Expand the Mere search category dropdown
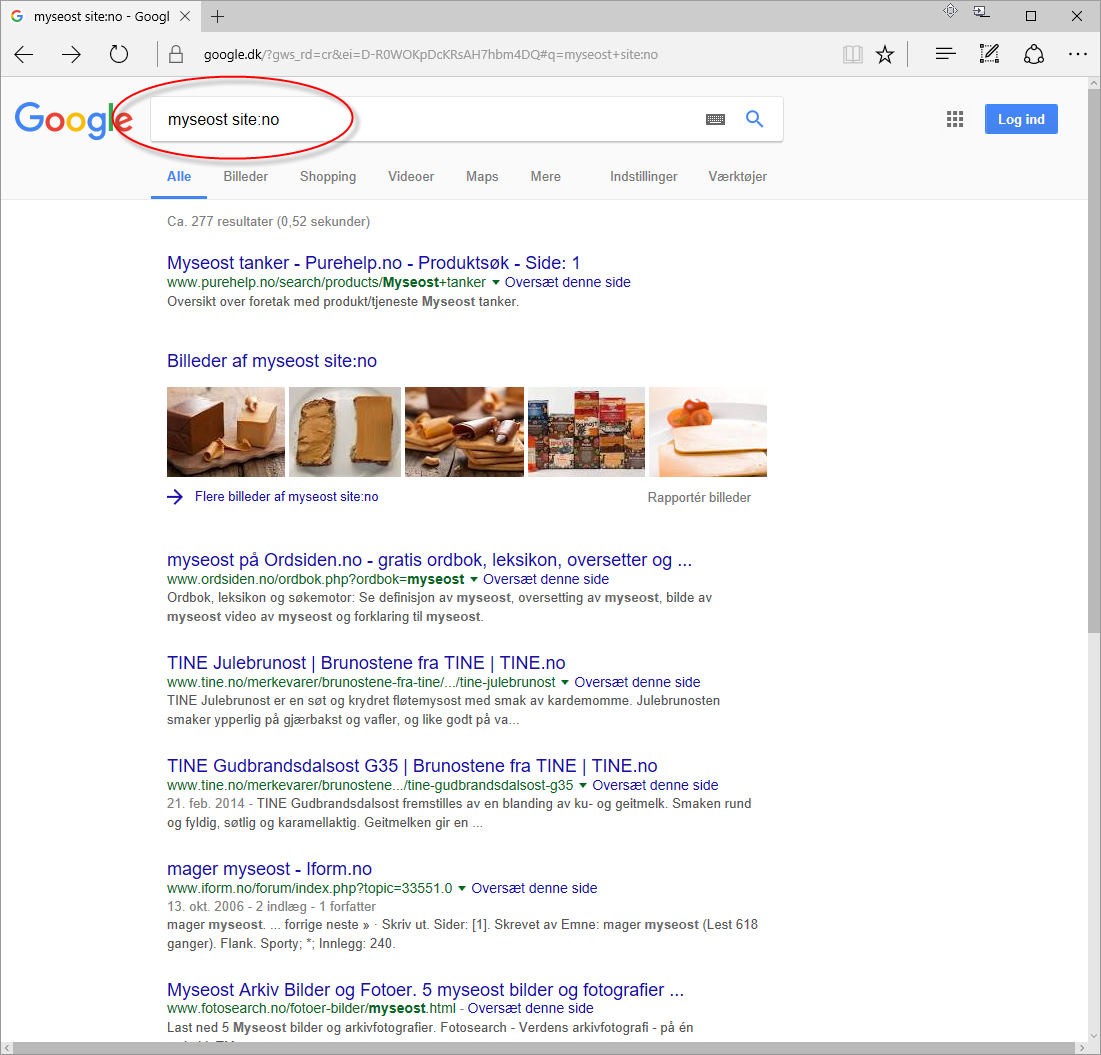The height and width of the screenshot is (1055, 1101). 545,176
